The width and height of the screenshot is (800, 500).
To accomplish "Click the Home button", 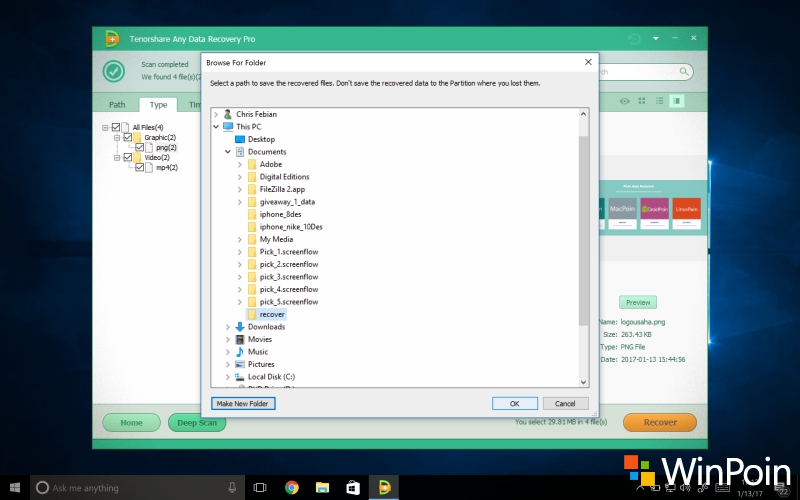I will coord(131,422).
